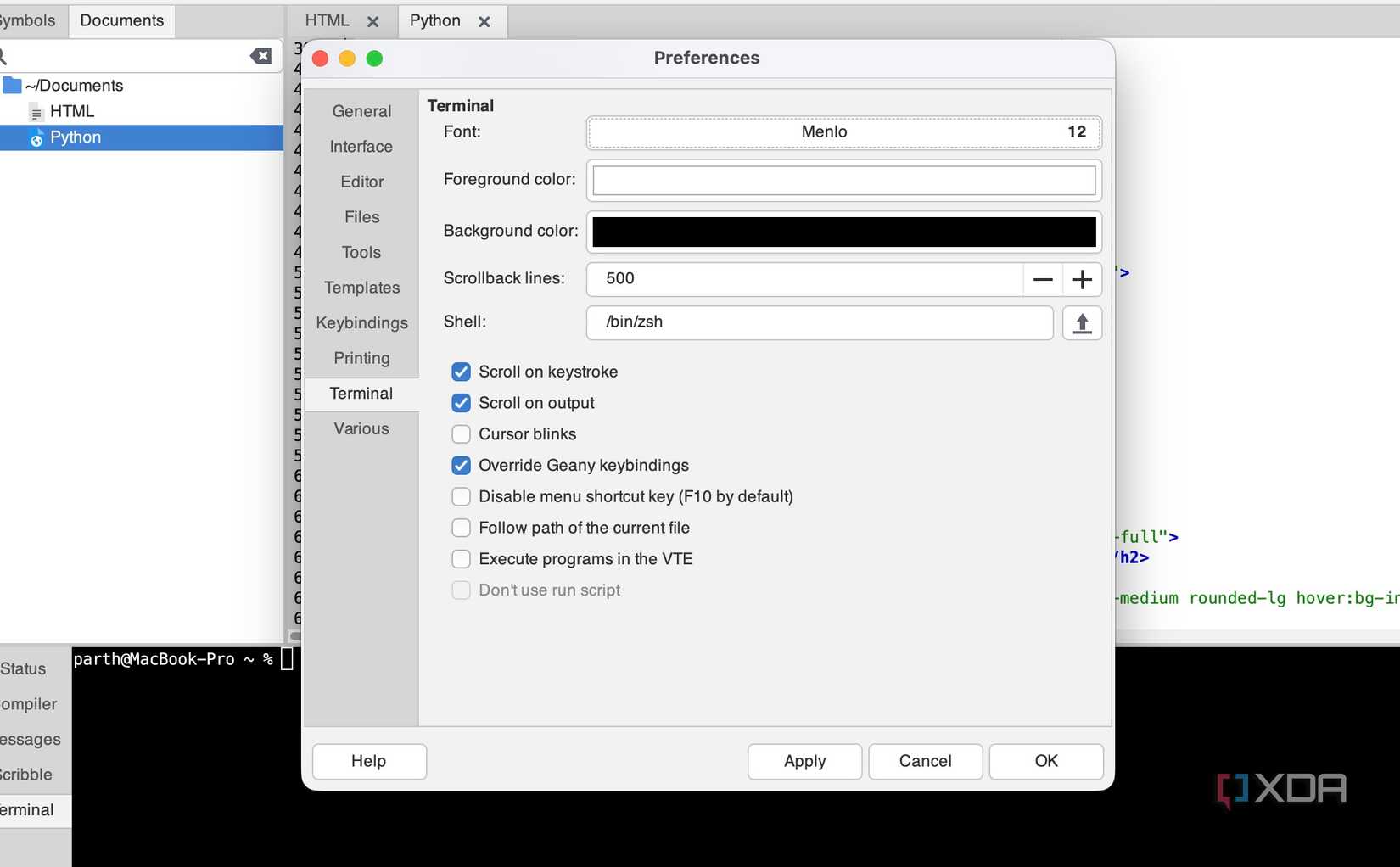Close the Python tab with its X icon

[x=484, y=21]
